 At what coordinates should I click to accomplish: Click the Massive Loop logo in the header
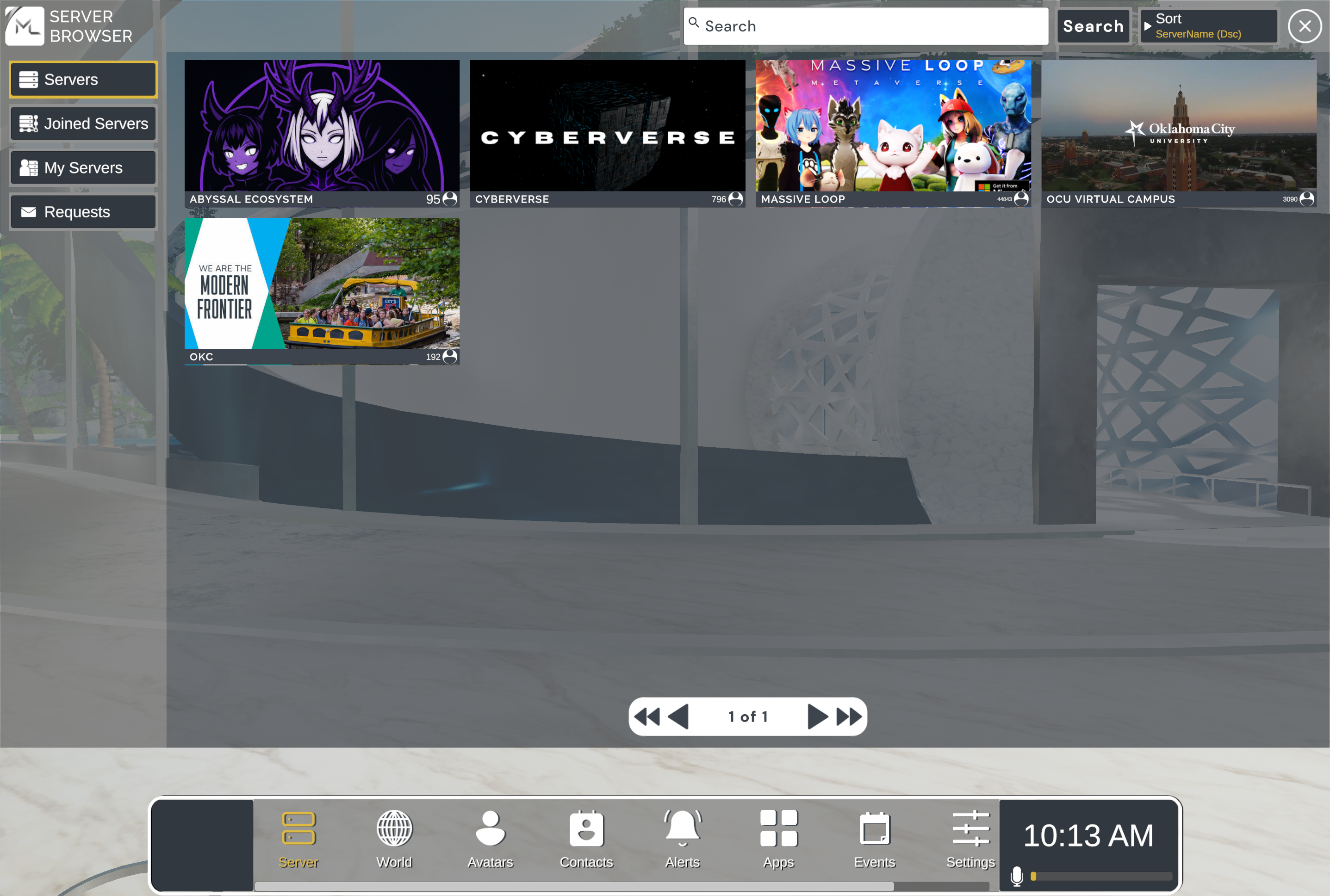pos(25,26)
